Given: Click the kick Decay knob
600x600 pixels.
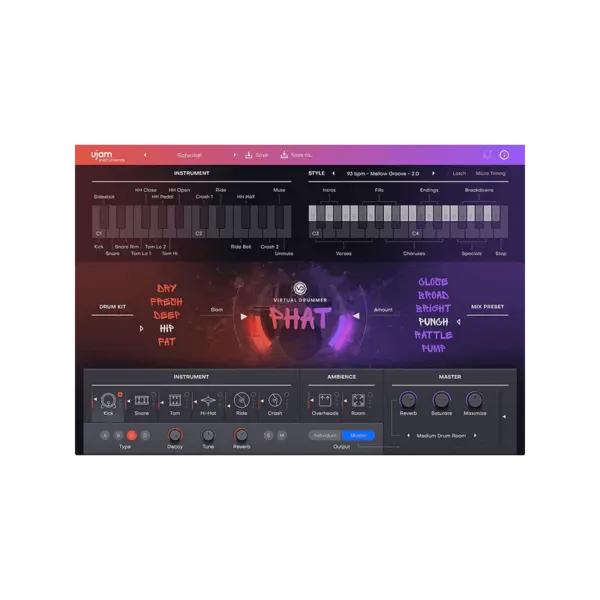Looking at the screenshot, I should [x=175, y=435].
